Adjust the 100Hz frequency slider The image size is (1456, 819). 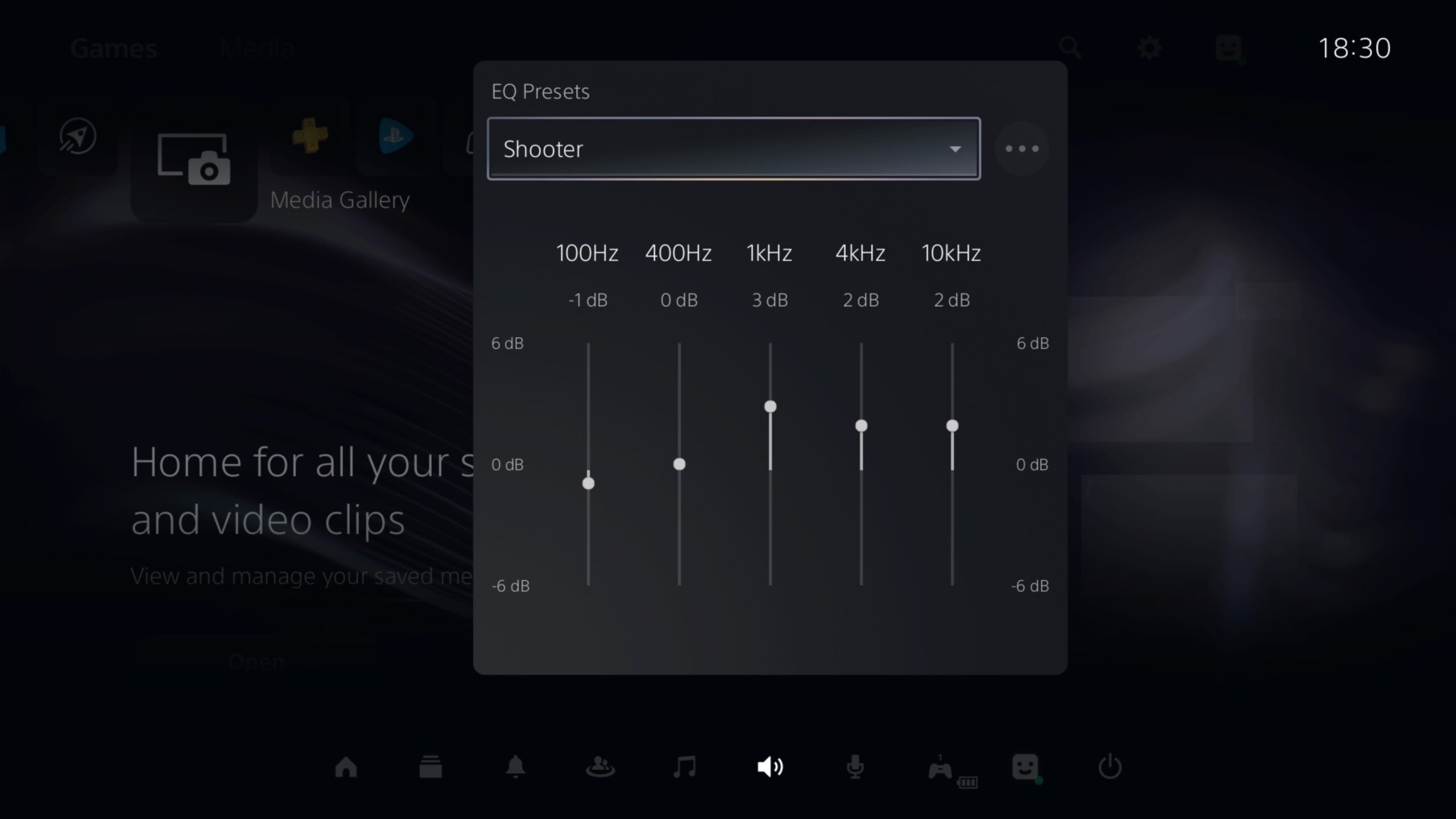tap(587, 481)
